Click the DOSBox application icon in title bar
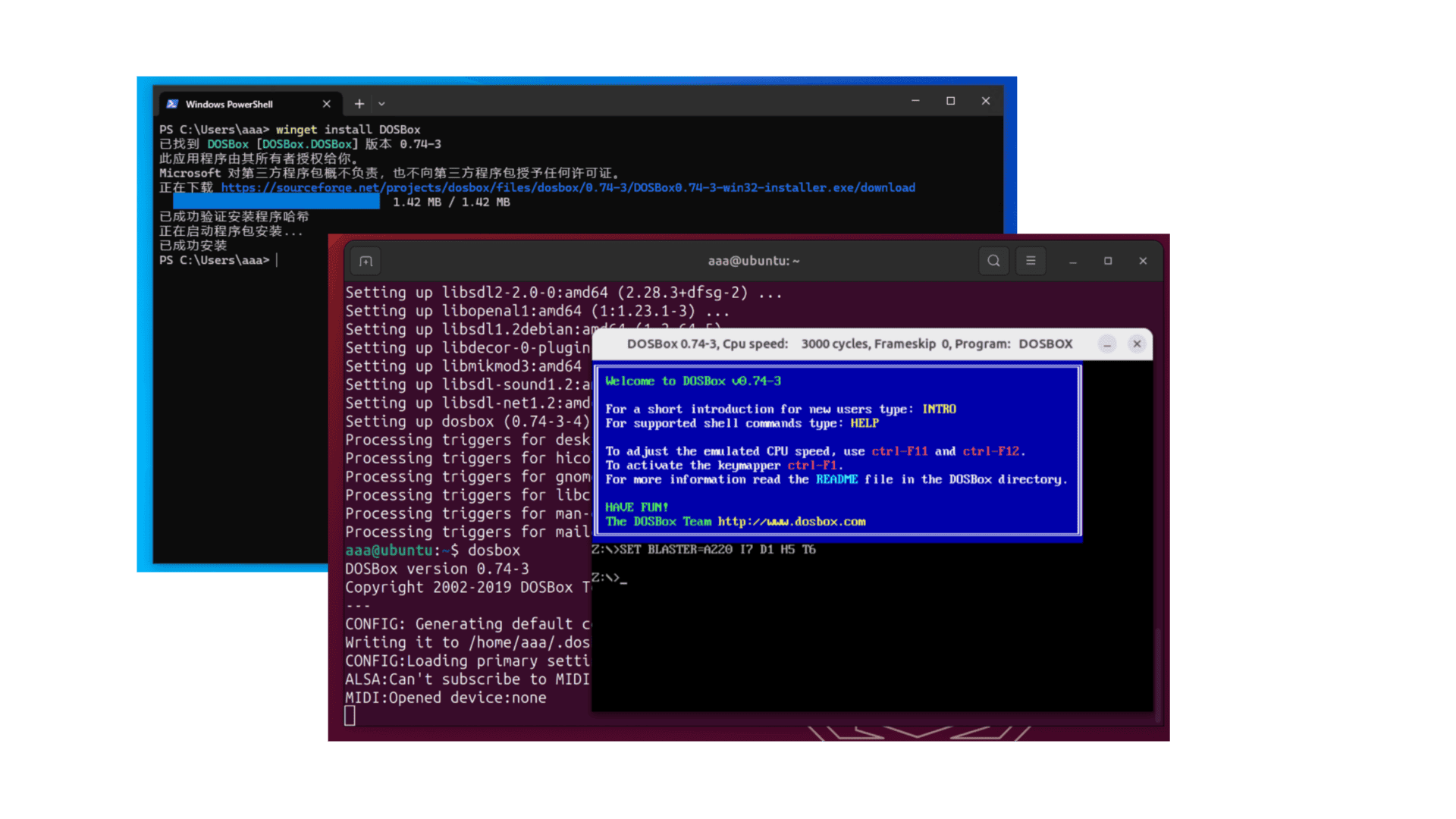The width and height of the screenshot is (1456, 819). pos(608,343)
